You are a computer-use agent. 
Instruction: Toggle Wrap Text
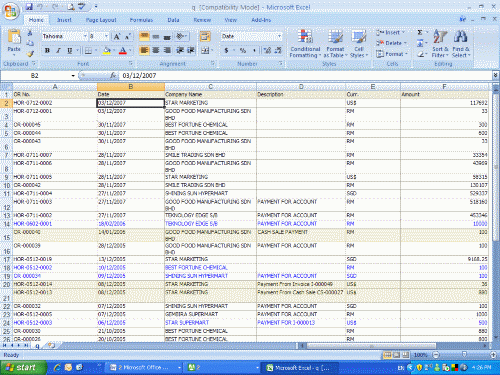tap(205, 36)
